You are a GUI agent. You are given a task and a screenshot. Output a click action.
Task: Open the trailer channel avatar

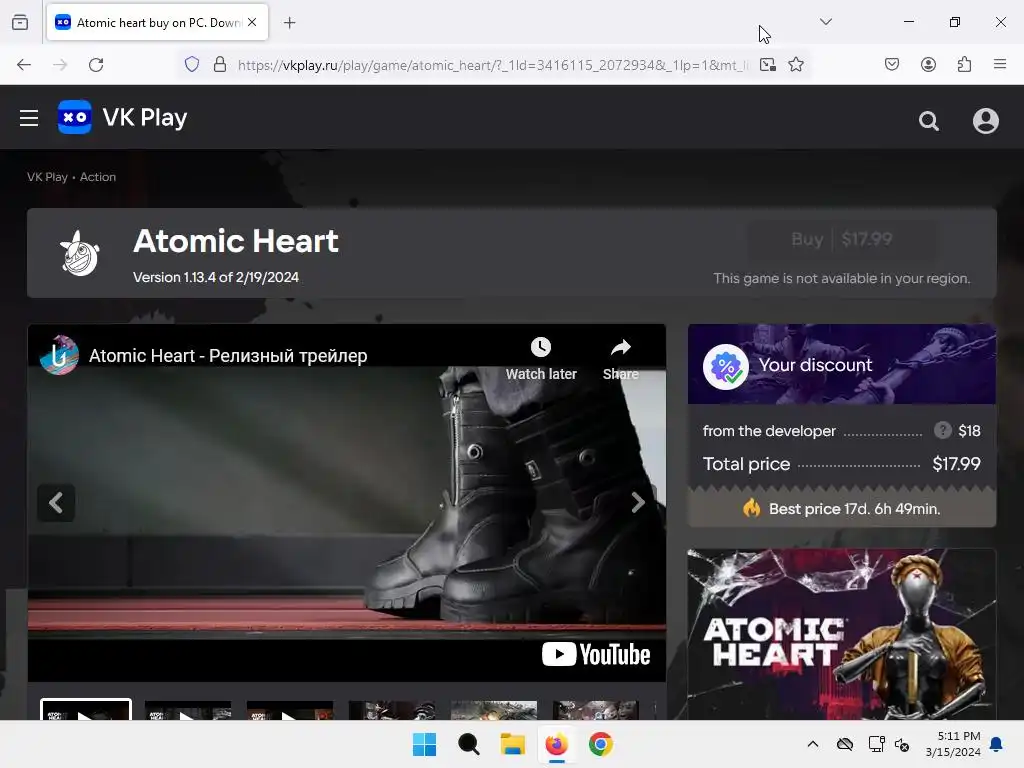[59, 355]
